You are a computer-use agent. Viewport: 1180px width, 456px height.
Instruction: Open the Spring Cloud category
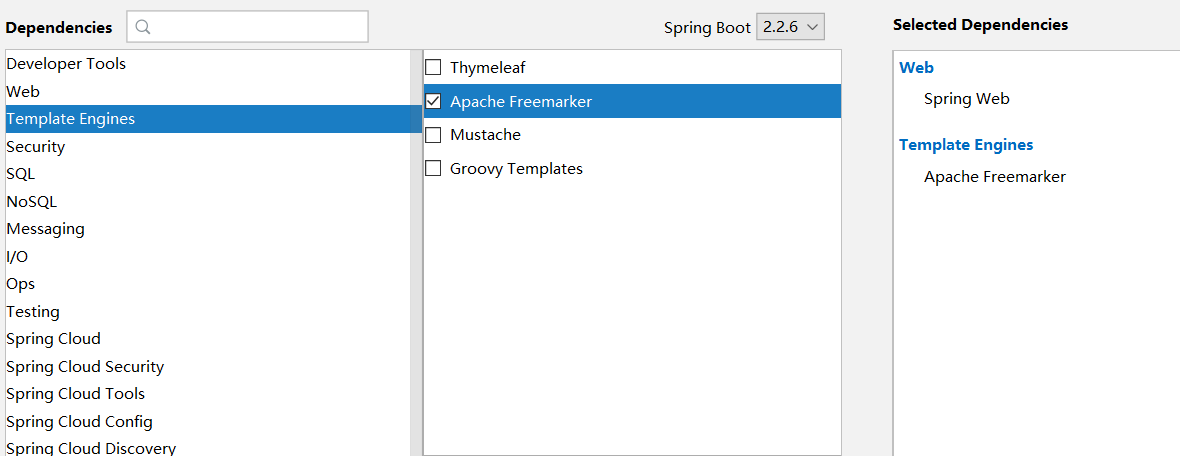[53, 339]
